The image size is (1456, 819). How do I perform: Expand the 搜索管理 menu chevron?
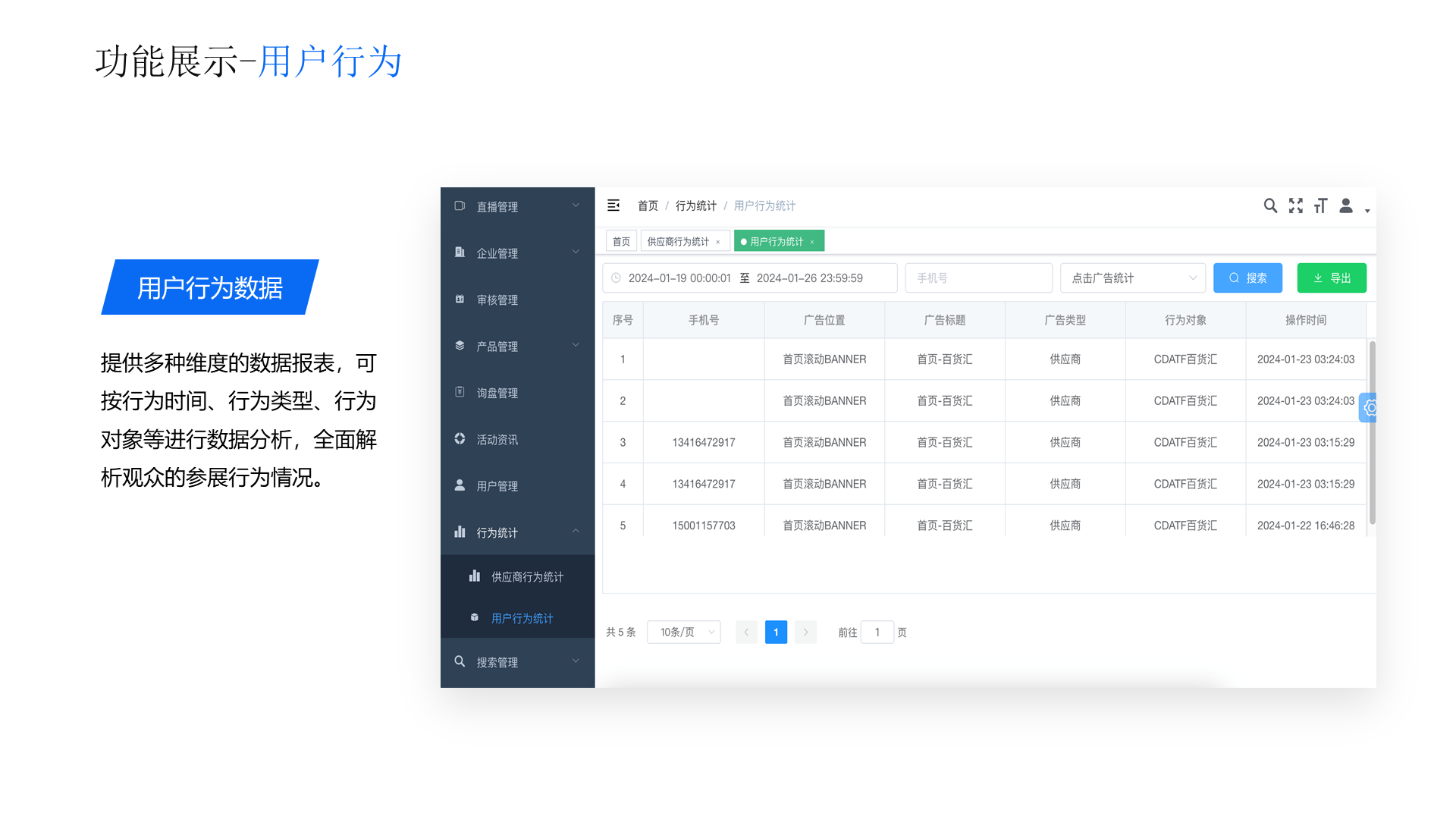(575, 661)
